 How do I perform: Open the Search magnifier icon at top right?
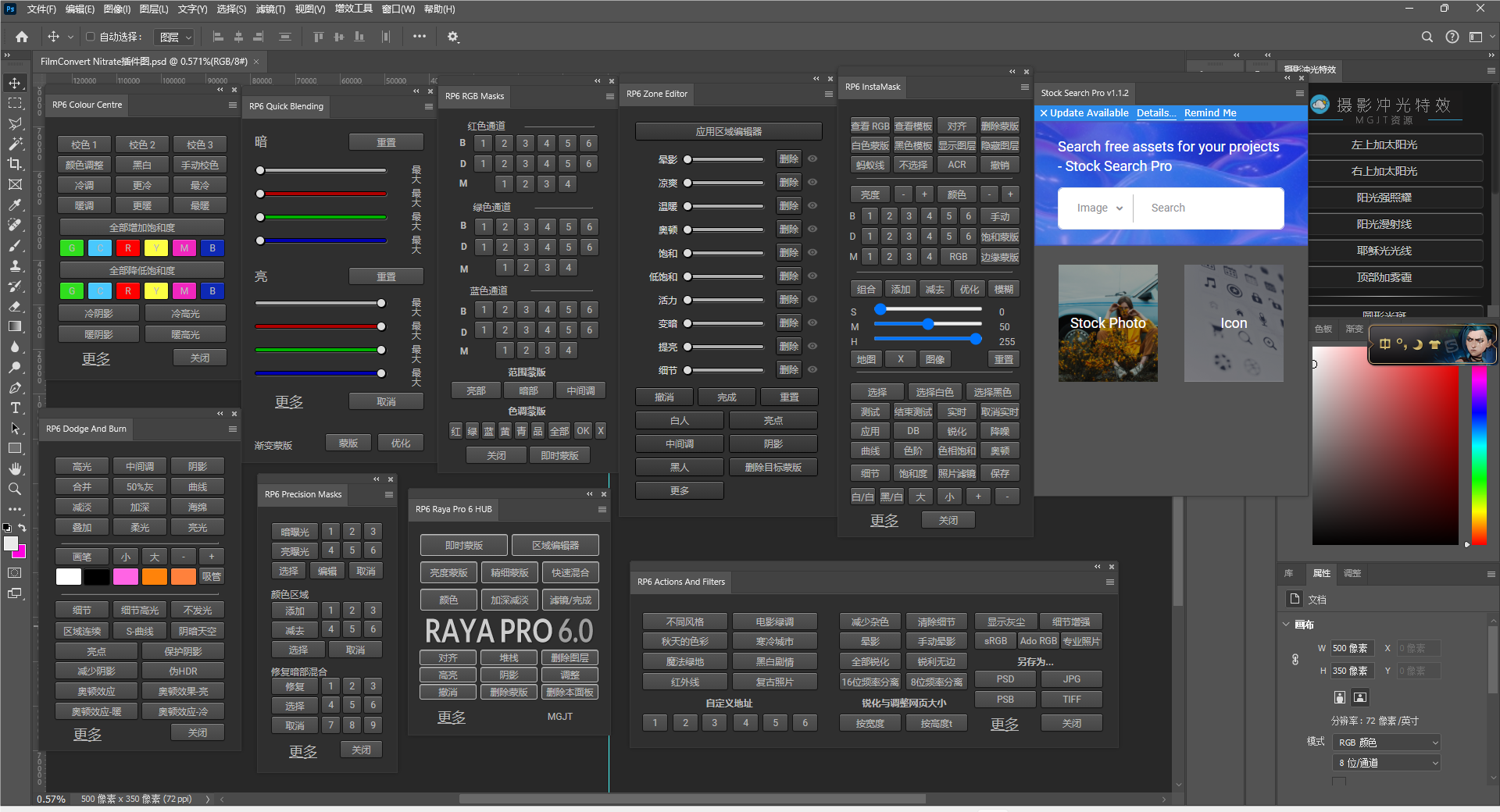coord(1427,37)
